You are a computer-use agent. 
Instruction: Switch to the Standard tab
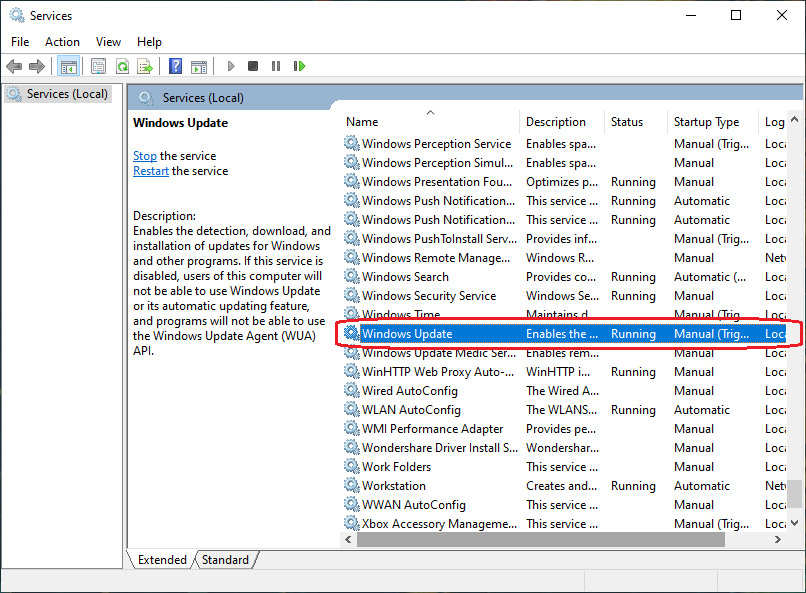[225, 560]
